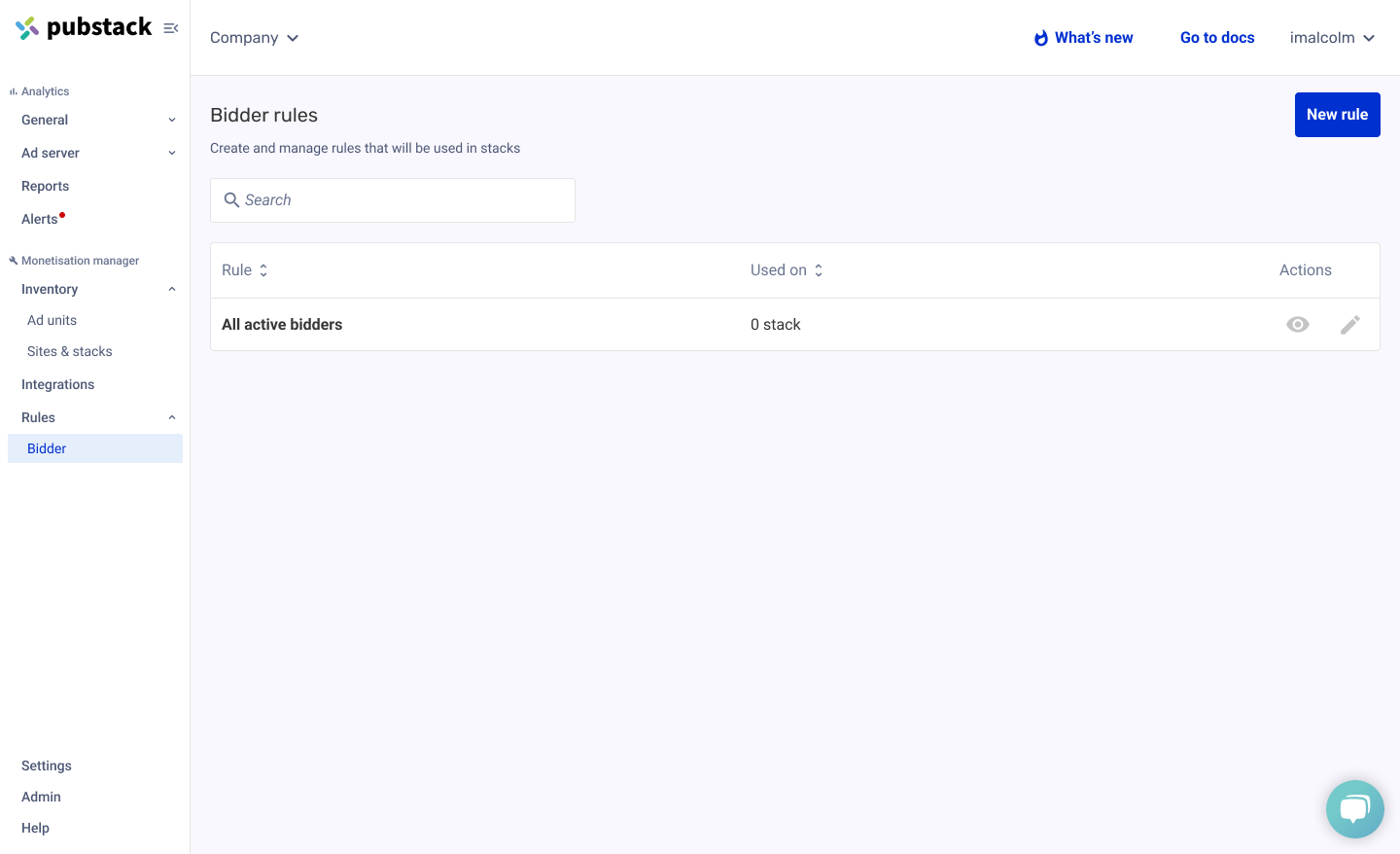Collapse the sidebar using the menu icon

click(171, 28)
